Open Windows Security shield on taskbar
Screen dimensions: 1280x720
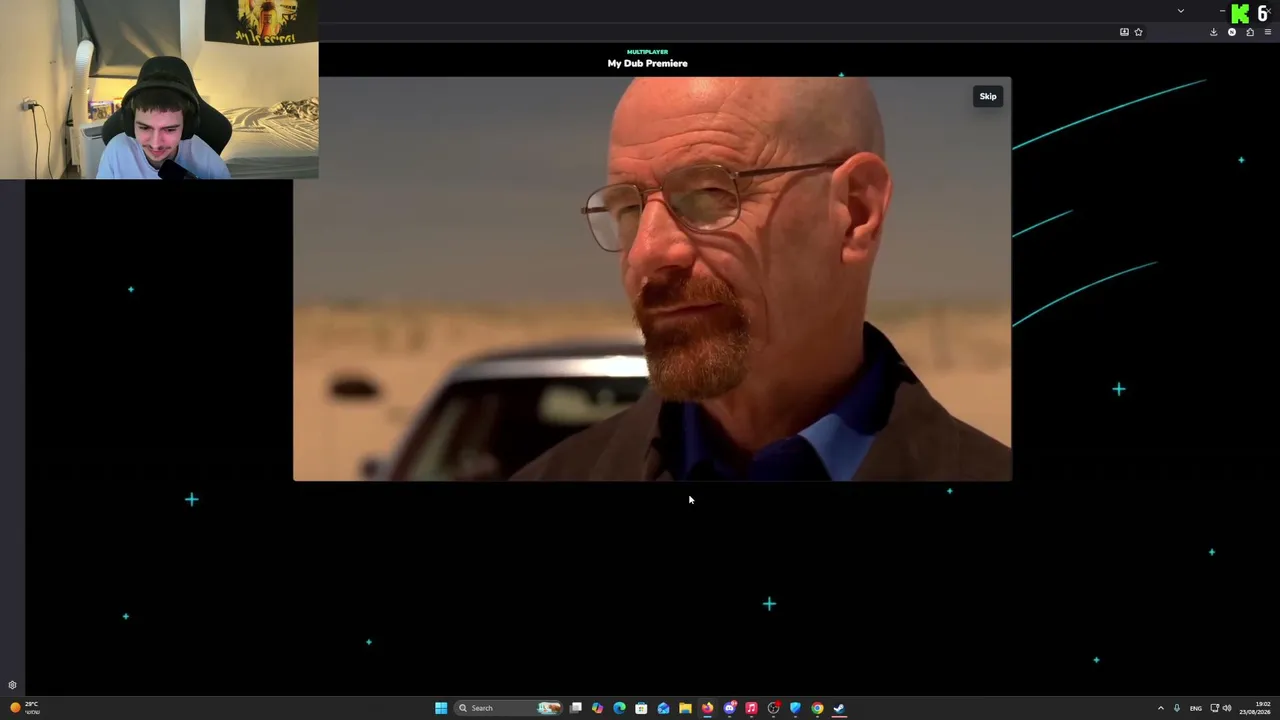coord(795,708)
